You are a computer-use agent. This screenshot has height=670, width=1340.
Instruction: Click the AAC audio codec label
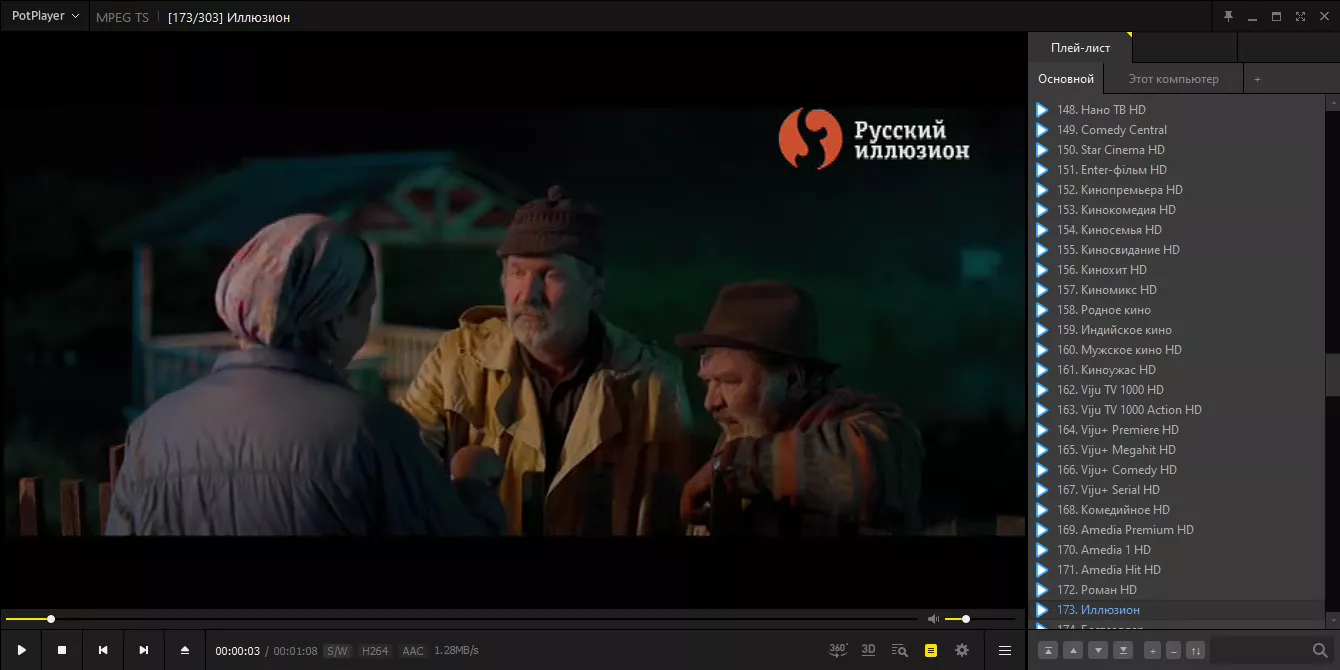click(x=413, y=651)
